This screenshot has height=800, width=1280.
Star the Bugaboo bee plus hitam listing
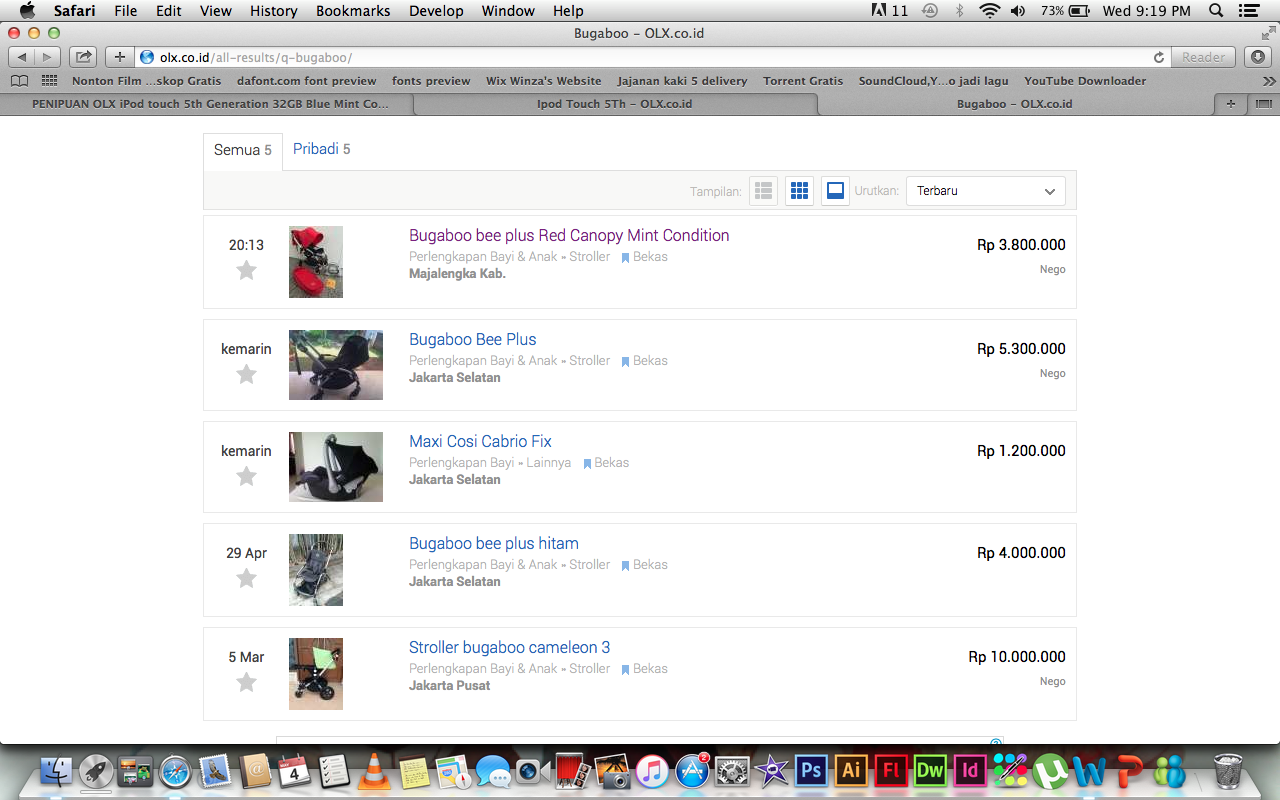[246, 578]
